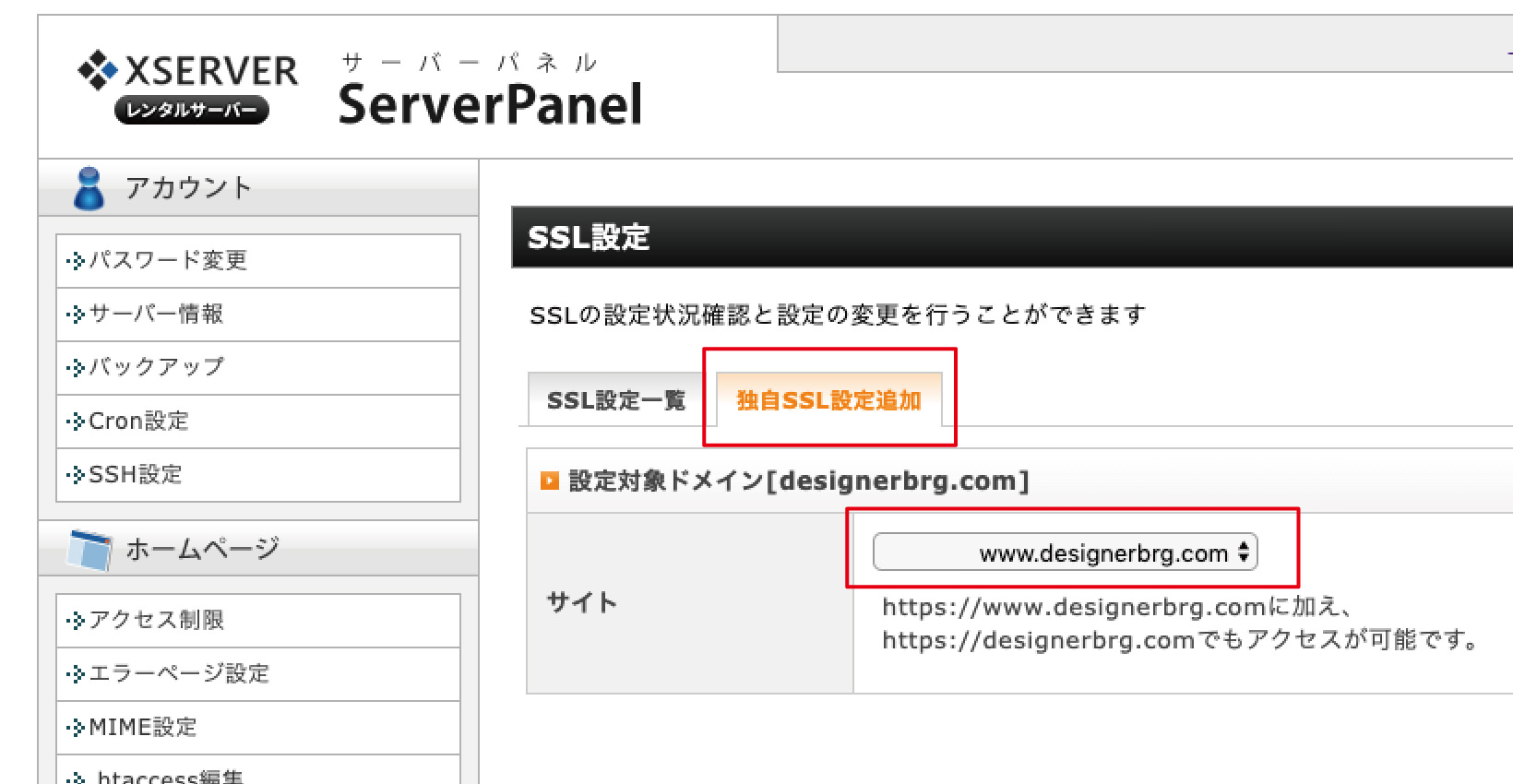This screenshot has height=784, width=1513.
Task: Open MIME設定 in the sidebar
Action: pos(143,727)
